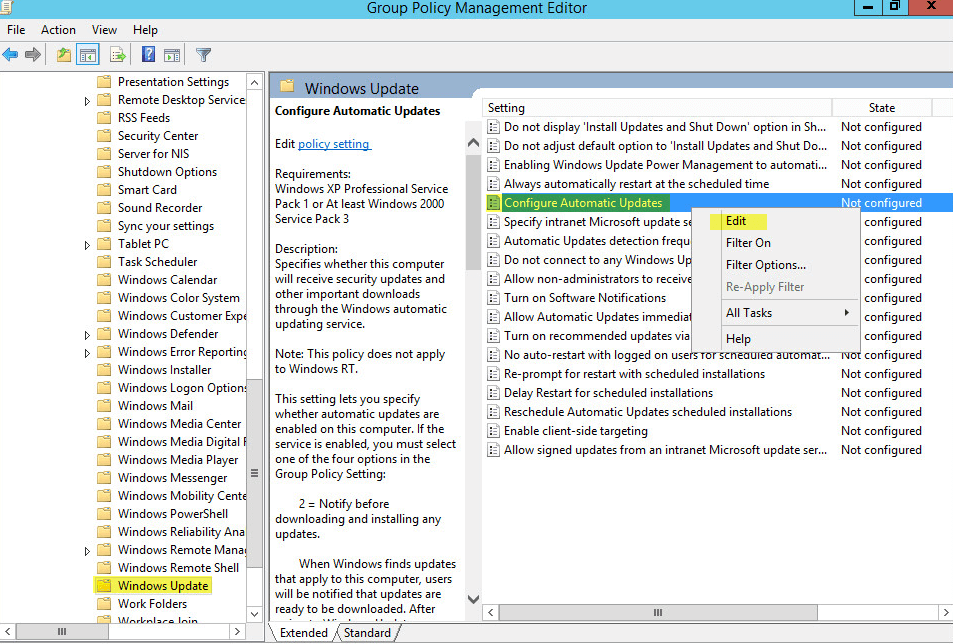Click policy icon beside Delay Restart setting

coord(494,393)
